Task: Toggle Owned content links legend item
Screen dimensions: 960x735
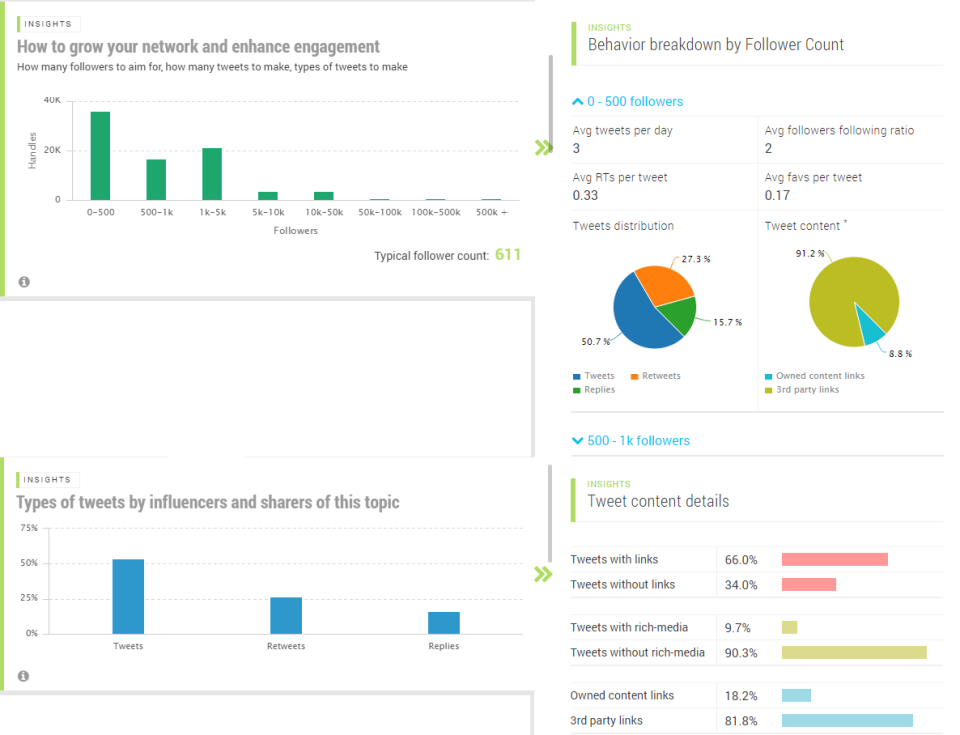Action: 815,376
